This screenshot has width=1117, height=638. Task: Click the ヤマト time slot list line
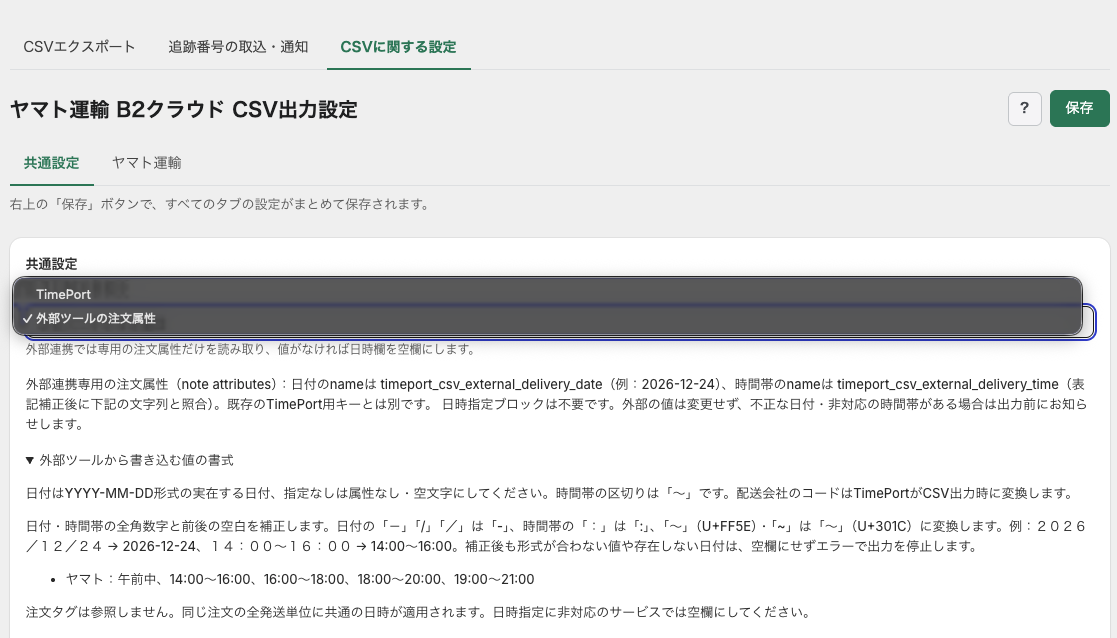(300, 580)
